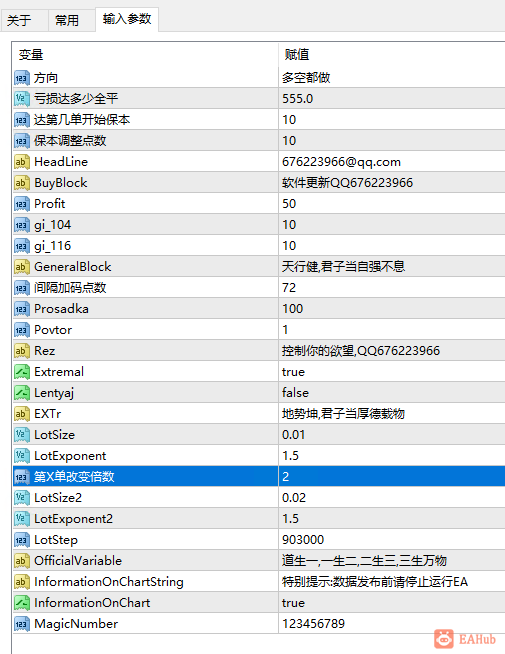
Task: Click the 地势坤,君子当厚德载物 value
Action: point(343,414)
